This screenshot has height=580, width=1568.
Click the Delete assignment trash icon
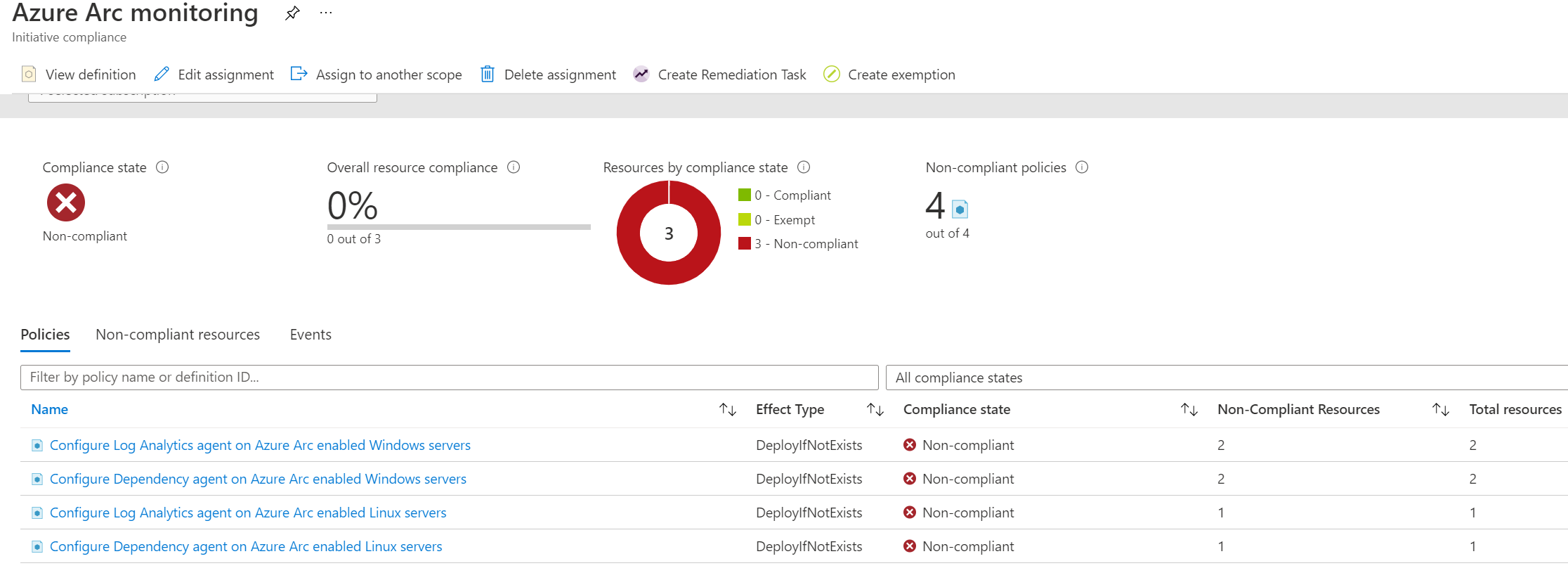click(x=487, y=74)
